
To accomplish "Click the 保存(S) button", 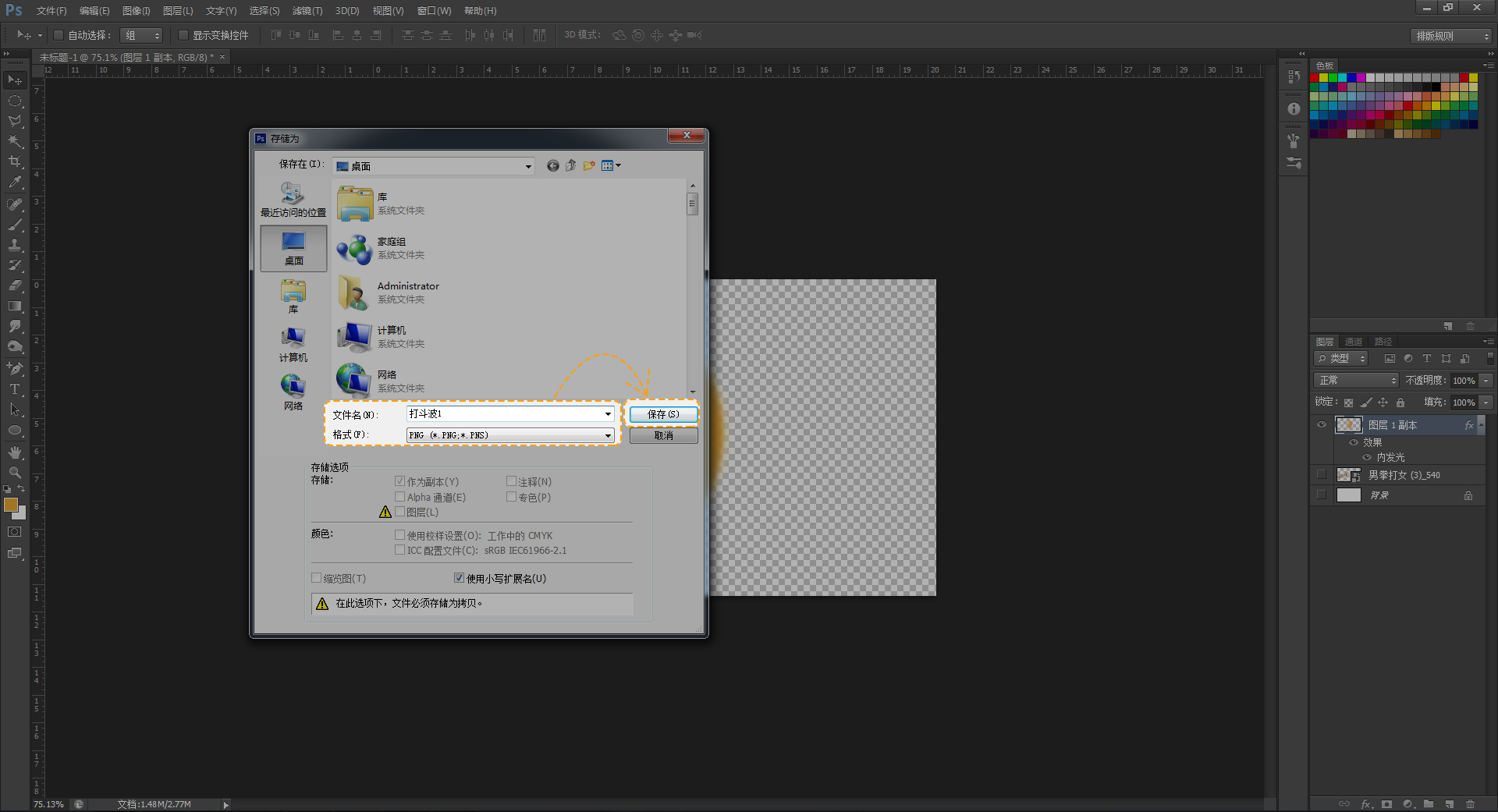I will click(x=663, y=414).
